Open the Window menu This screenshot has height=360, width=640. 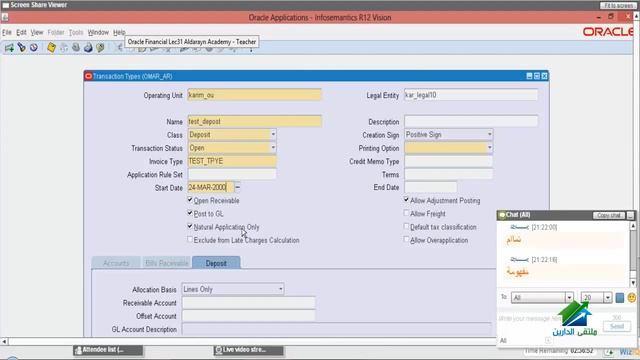(x=98, y=32)
